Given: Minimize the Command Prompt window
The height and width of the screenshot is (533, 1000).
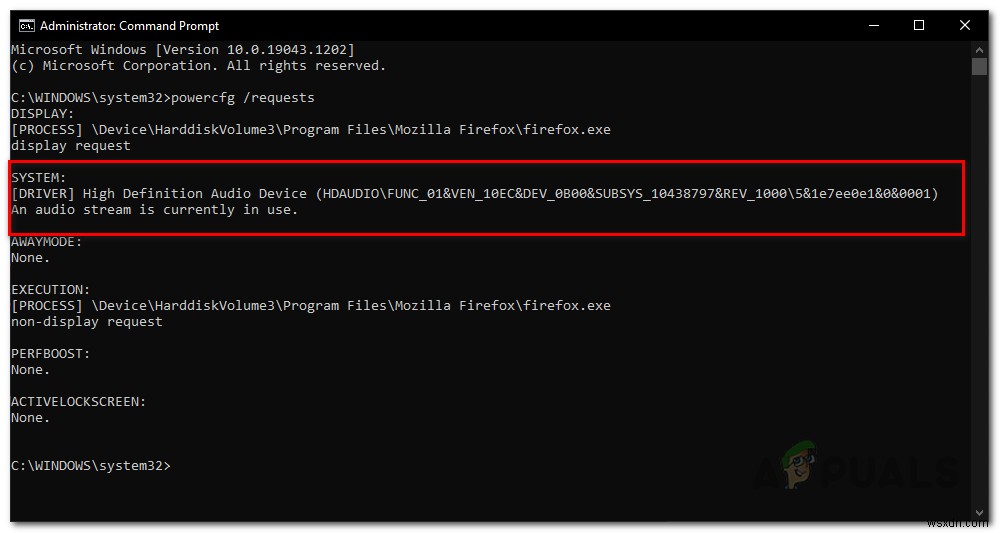Looking at the screenshot, I should [873, 26].
